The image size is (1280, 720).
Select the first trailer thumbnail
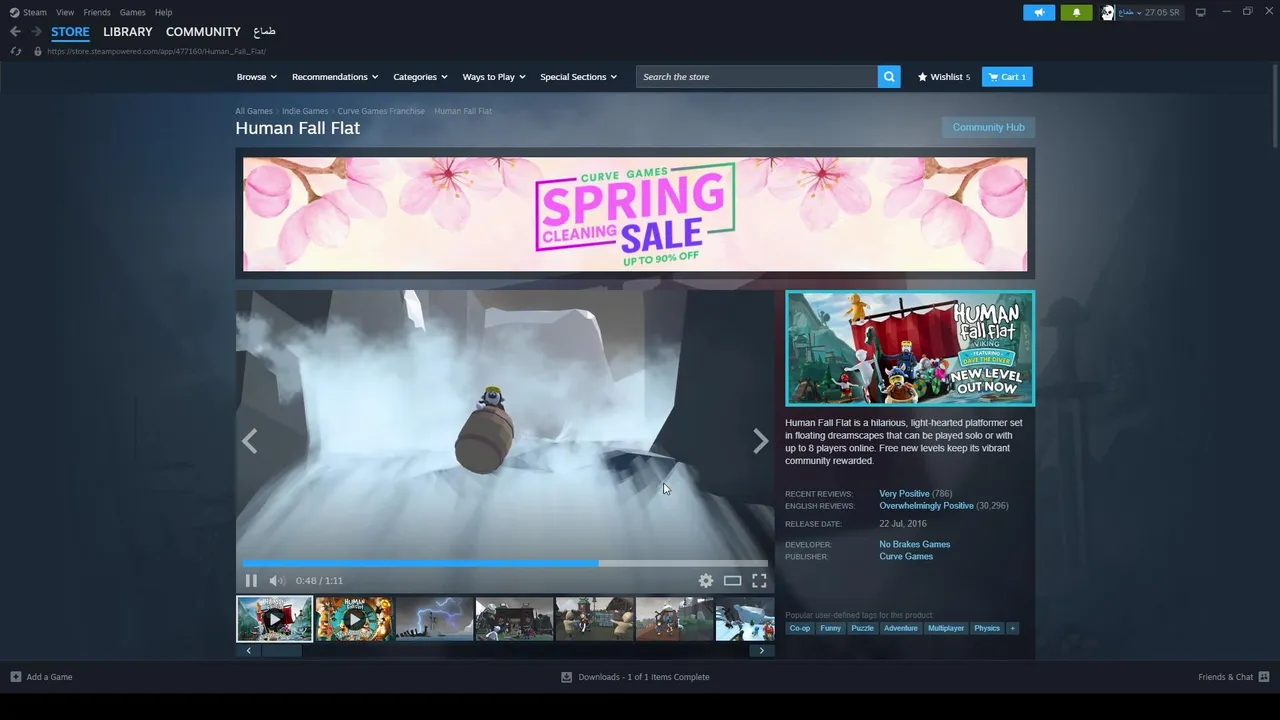coord(274,619)
